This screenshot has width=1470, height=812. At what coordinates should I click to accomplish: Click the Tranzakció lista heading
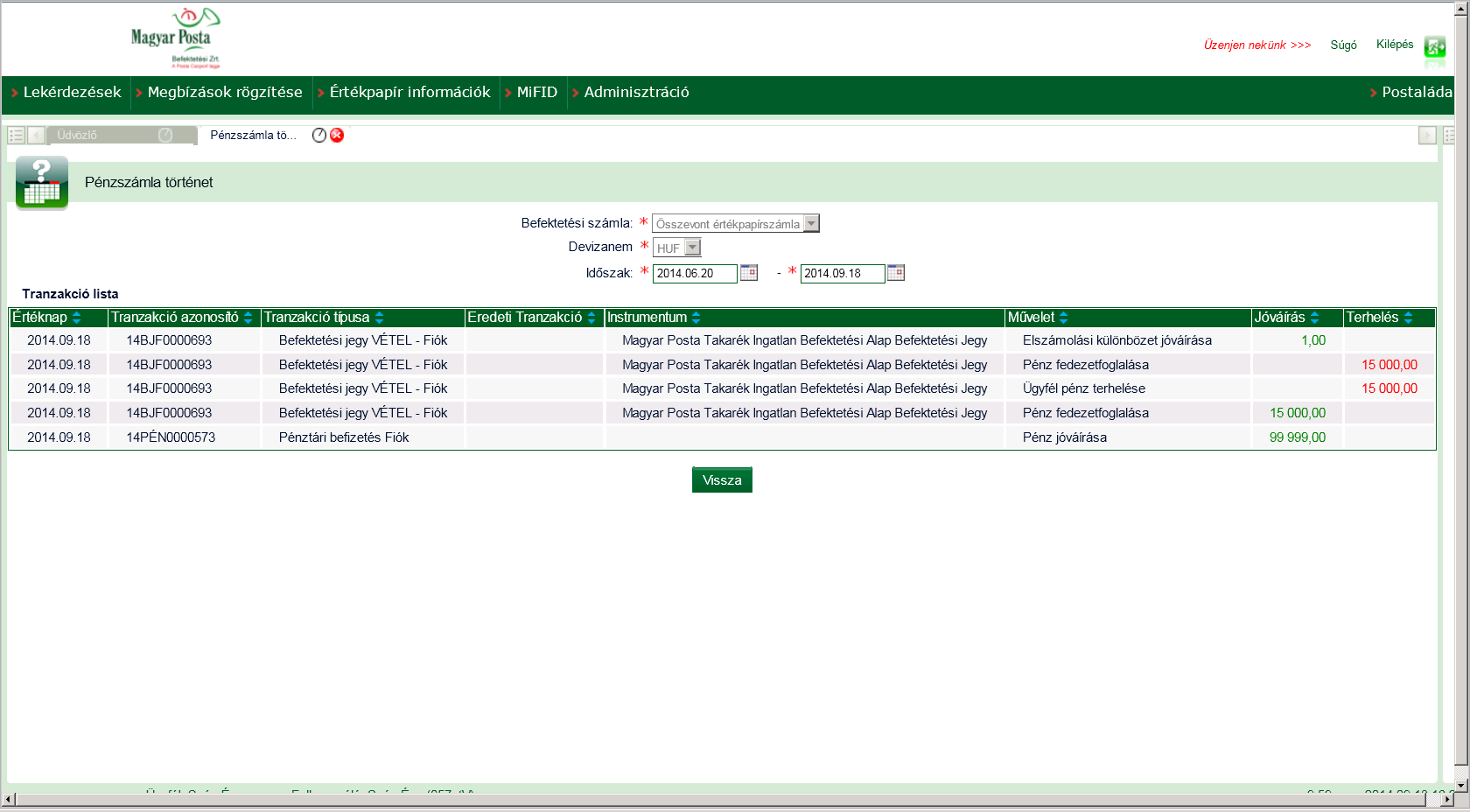point(70,294)
